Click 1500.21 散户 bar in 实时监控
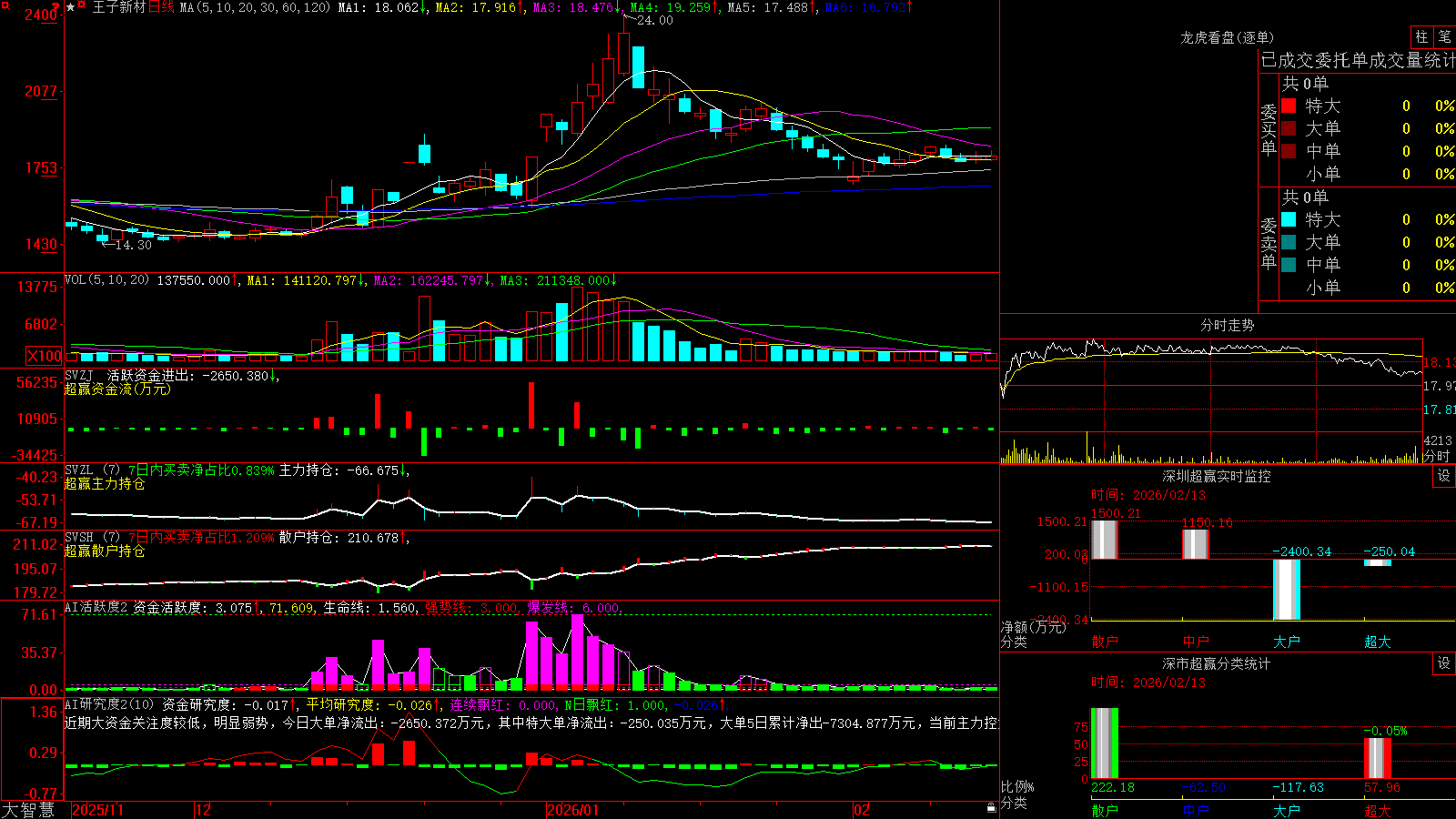 1105,539
